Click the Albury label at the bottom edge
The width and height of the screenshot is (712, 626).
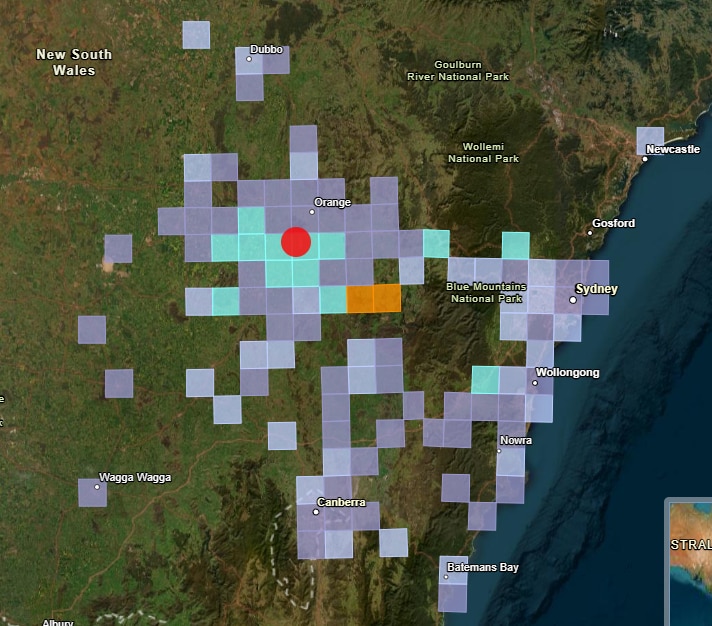point(58,622)
